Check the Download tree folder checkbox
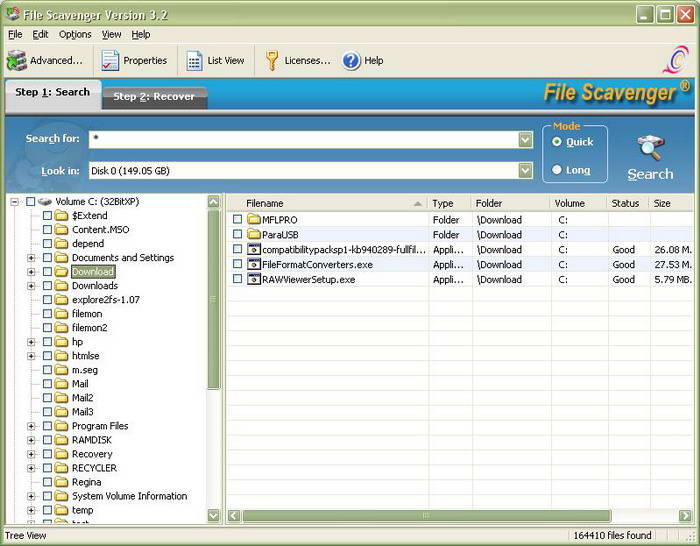Screen dimensions: 700x546 (x=47, y=271)
